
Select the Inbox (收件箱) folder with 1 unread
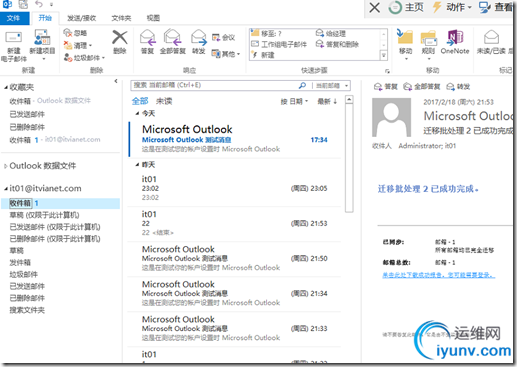click(x=60, y=203)
